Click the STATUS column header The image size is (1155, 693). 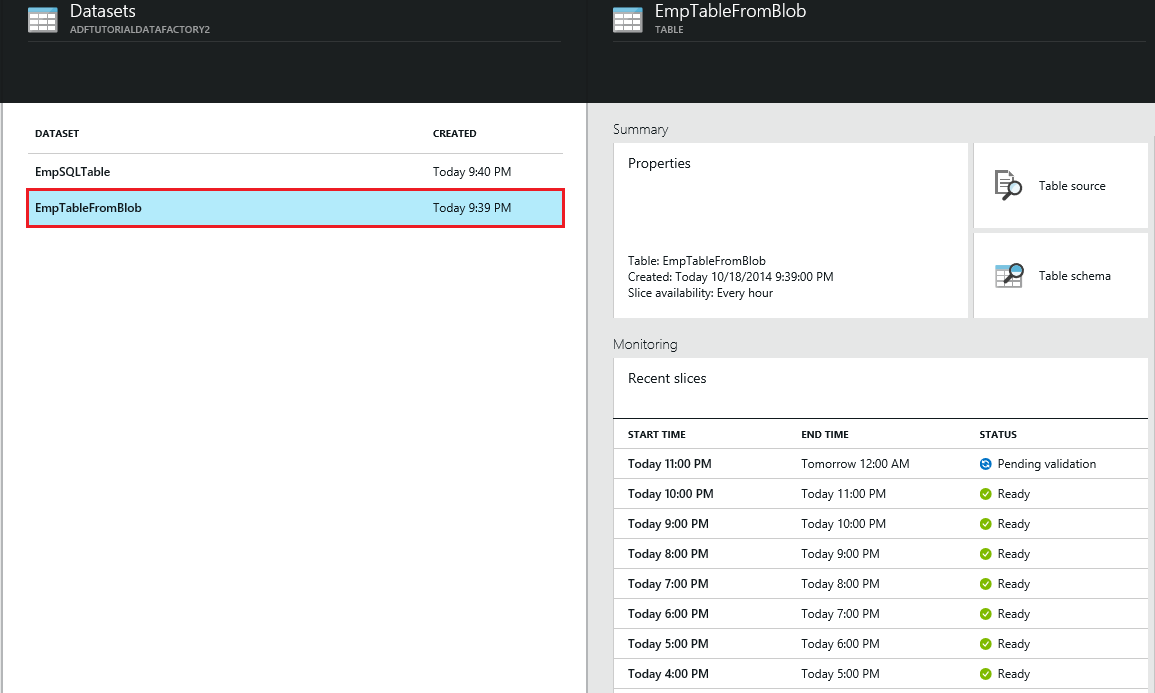pyautogui.click(x=998, y=435)
